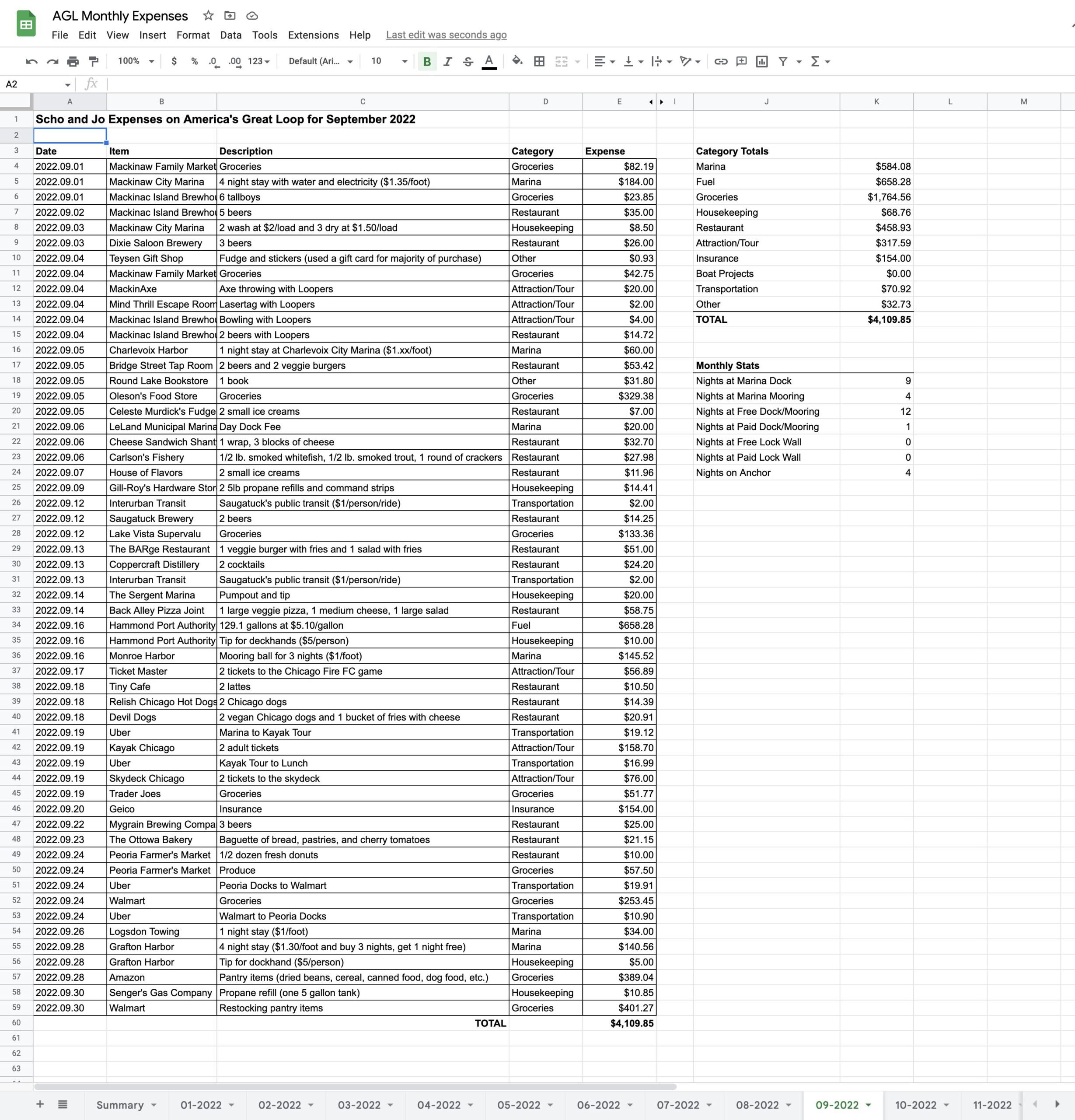Click the Insert link icon
Viewport: 1075px width, 1120px height.
point(721,61)
